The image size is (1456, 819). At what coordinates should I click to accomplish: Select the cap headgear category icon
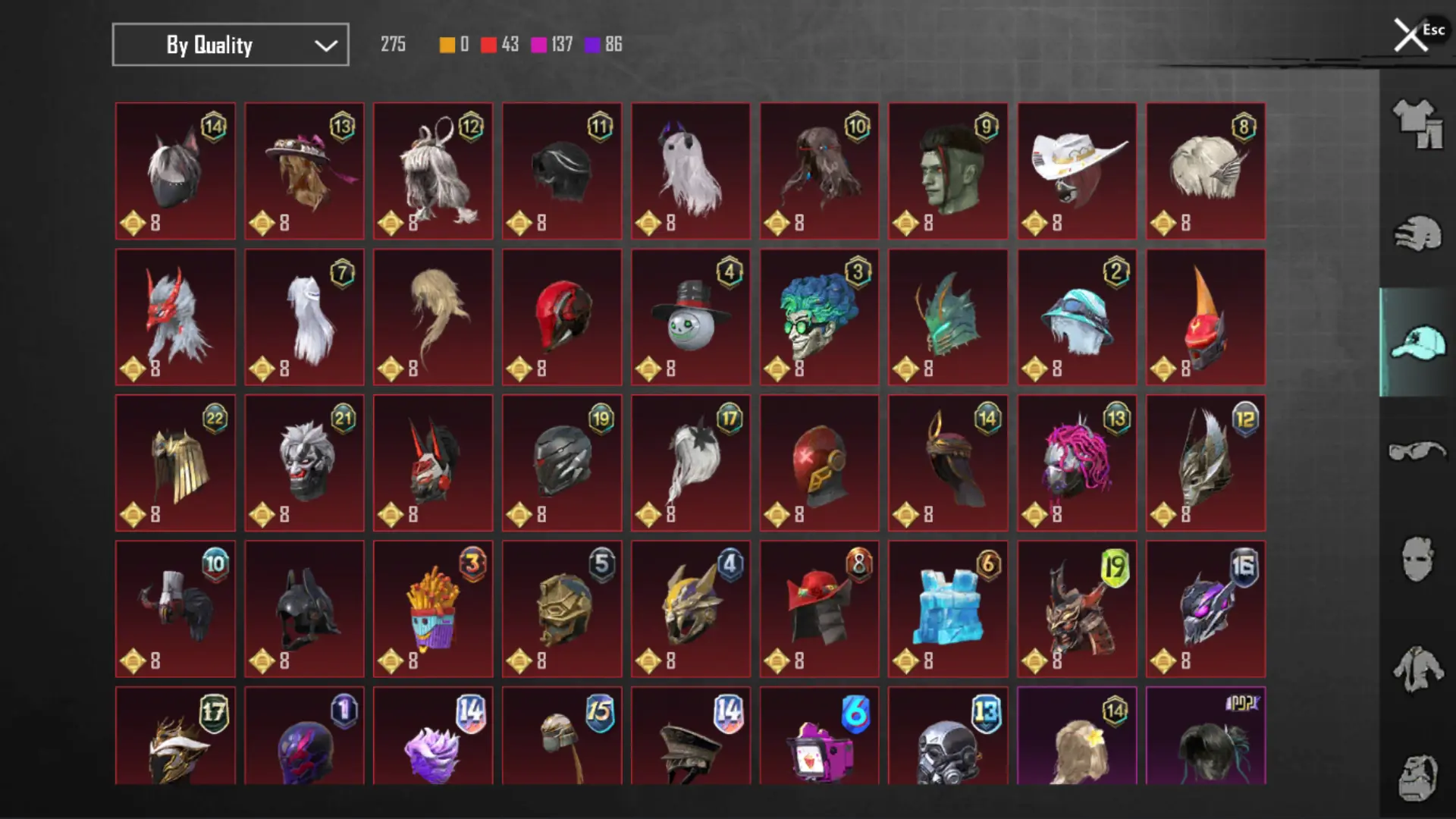[1417, 343]
